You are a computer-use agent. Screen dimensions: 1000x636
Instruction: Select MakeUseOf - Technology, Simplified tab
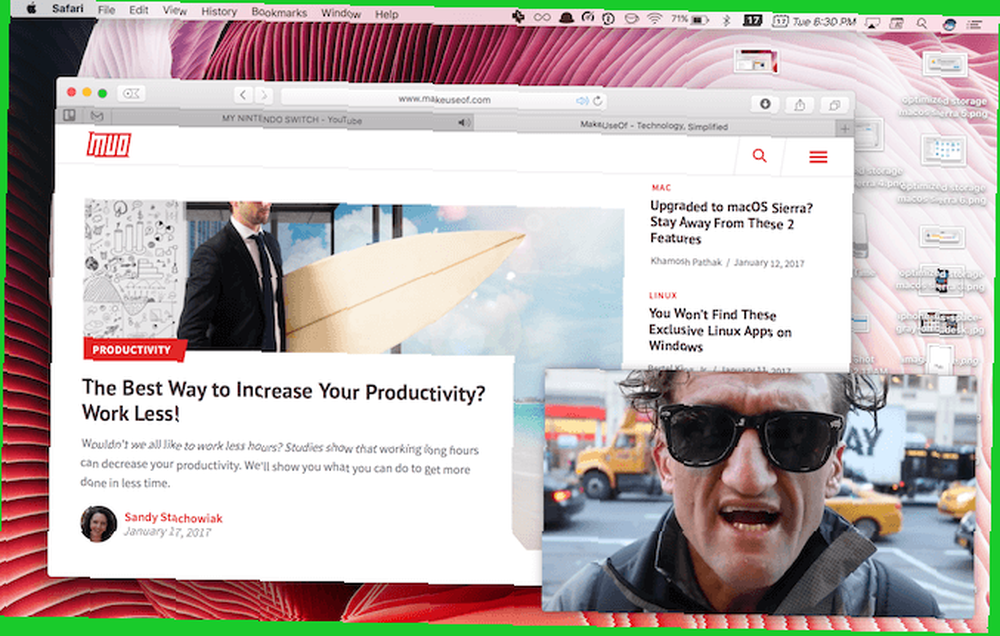(654, 126)
